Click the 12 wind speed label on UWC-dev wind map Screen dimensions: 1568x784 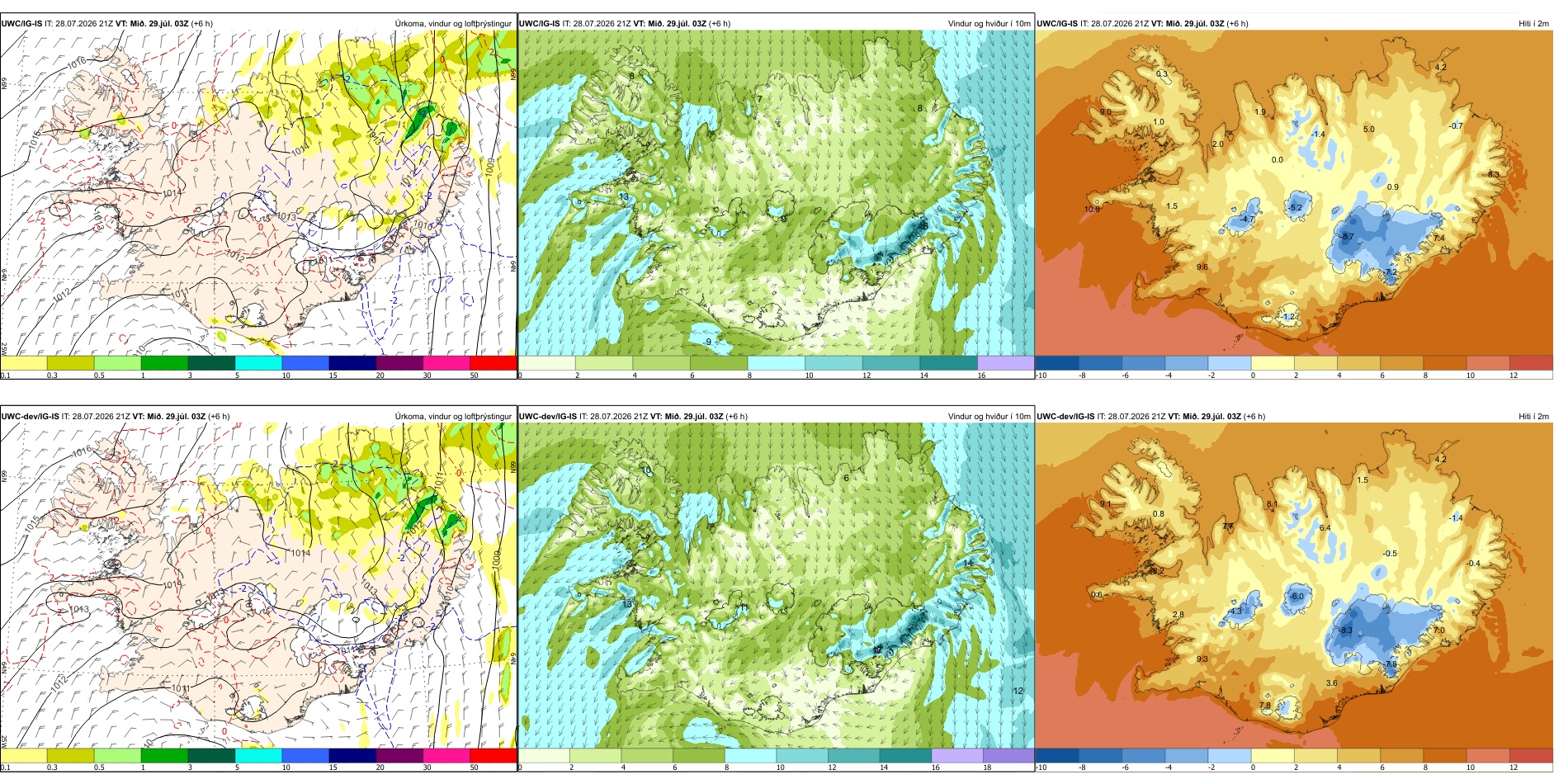pyautogui.click(x=1018, y=691)
